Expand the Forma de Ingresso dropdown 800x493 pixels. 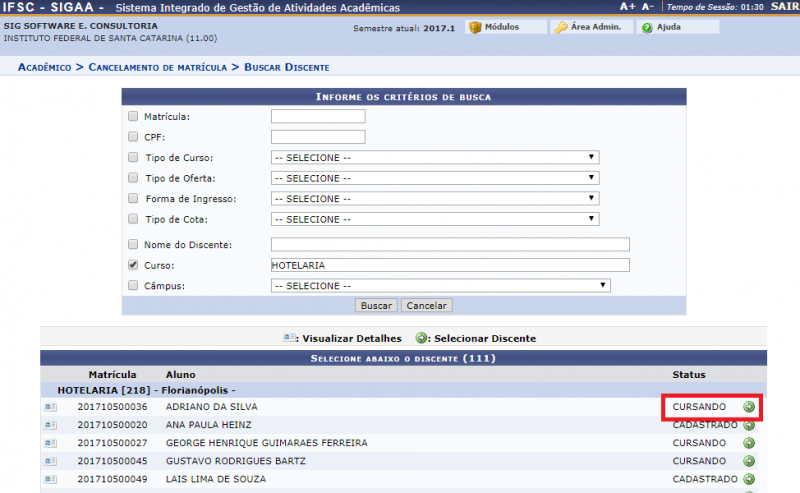435,199
